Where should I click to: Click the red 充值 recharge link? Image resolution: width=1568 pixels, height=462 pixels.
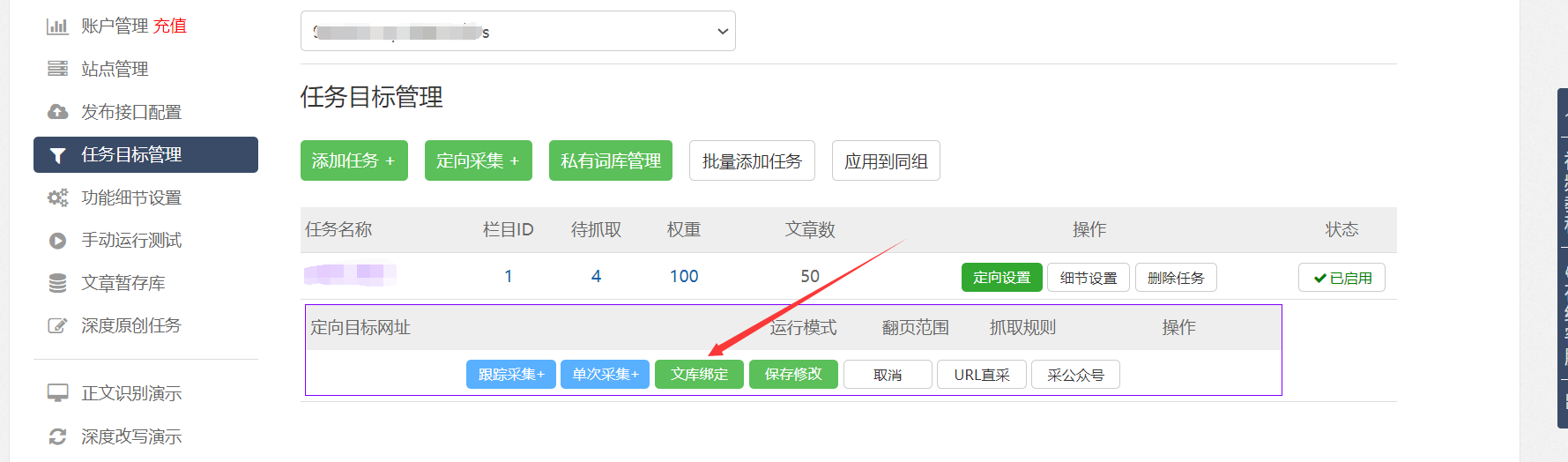coord(170,26)
